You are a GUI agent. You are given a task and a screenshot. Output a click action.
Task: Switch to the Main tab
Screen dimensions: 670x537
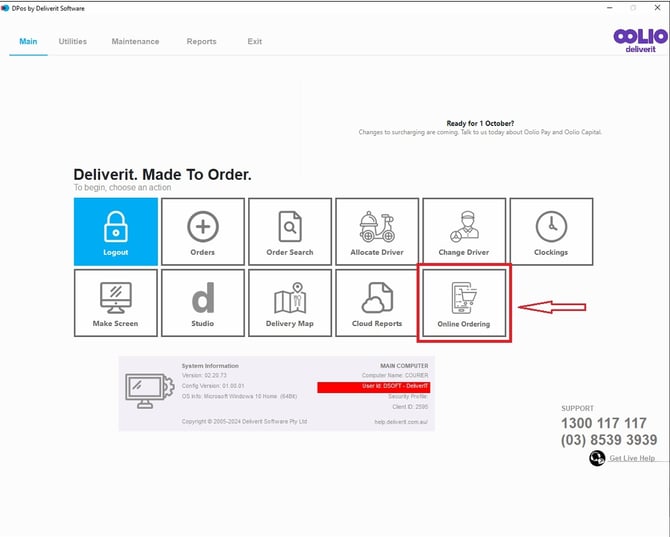click(28, 41)
